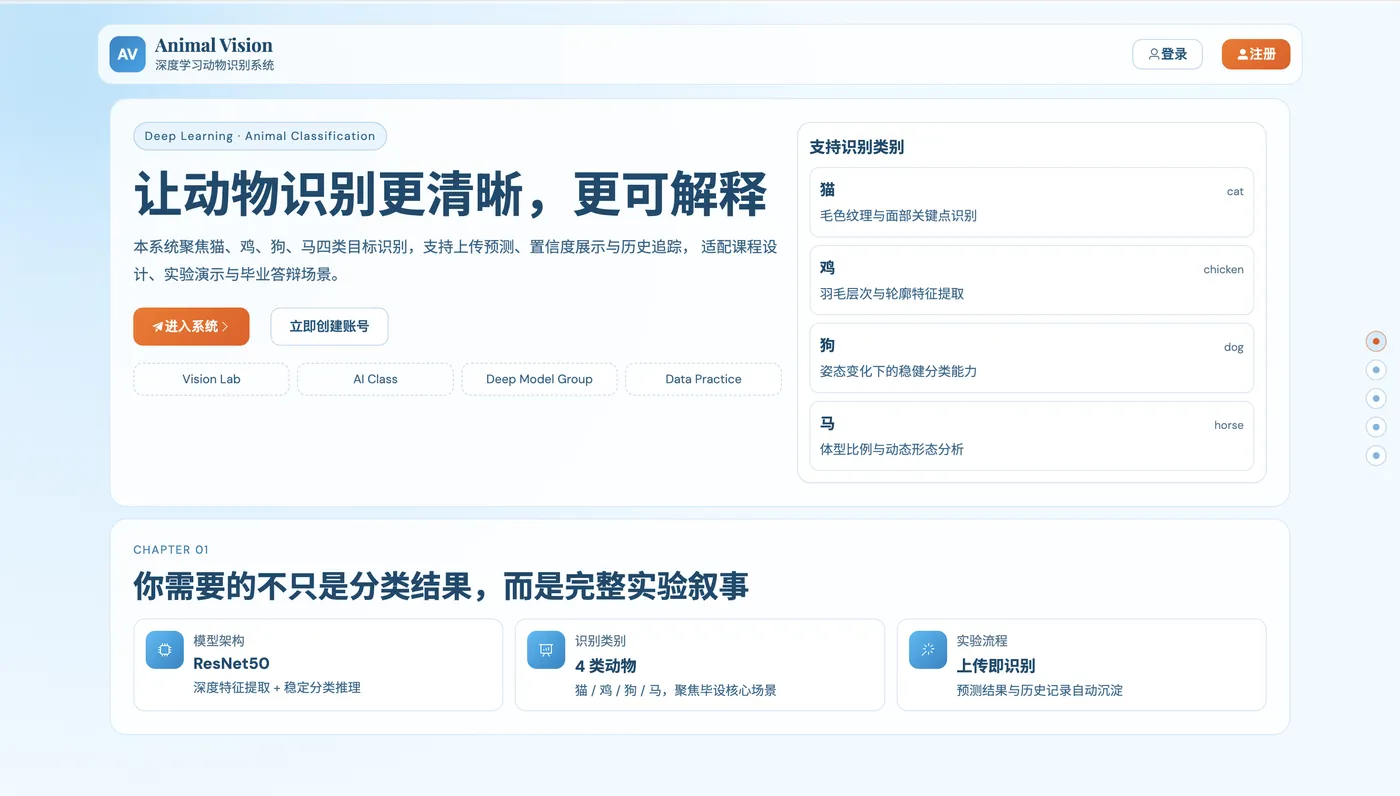Click the fourth dot on the scroll indicator
1400x796 pixels.
coord(1375,426)
